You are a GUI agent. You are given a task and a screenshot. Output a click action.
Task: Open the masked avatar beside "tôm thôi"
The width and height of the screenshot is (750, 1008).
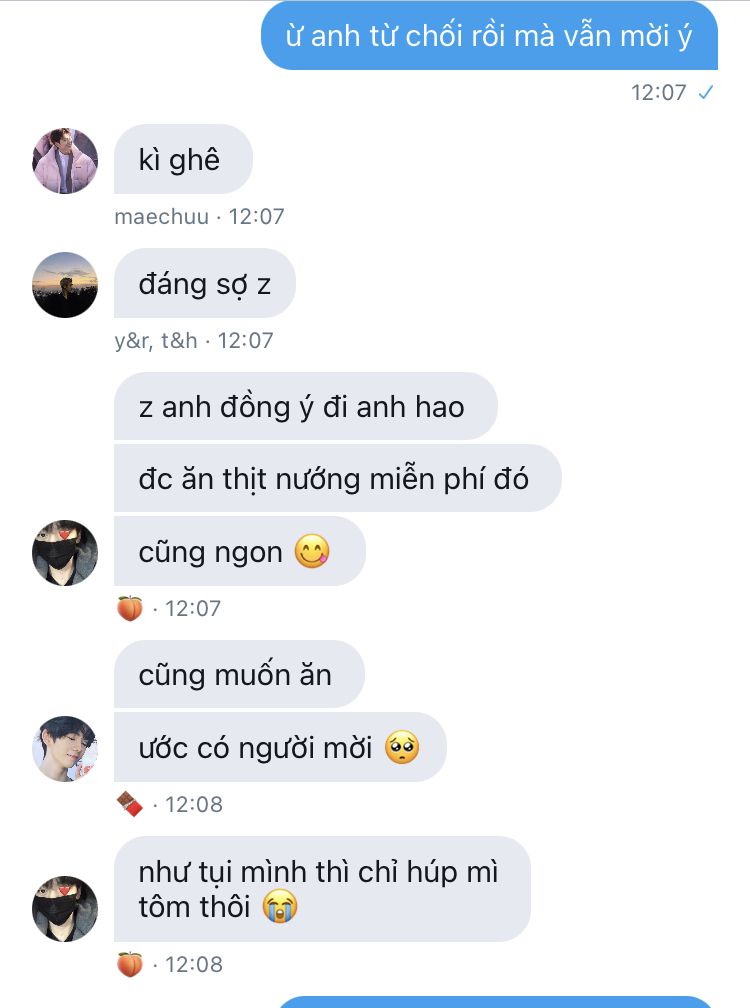[65, 909]
